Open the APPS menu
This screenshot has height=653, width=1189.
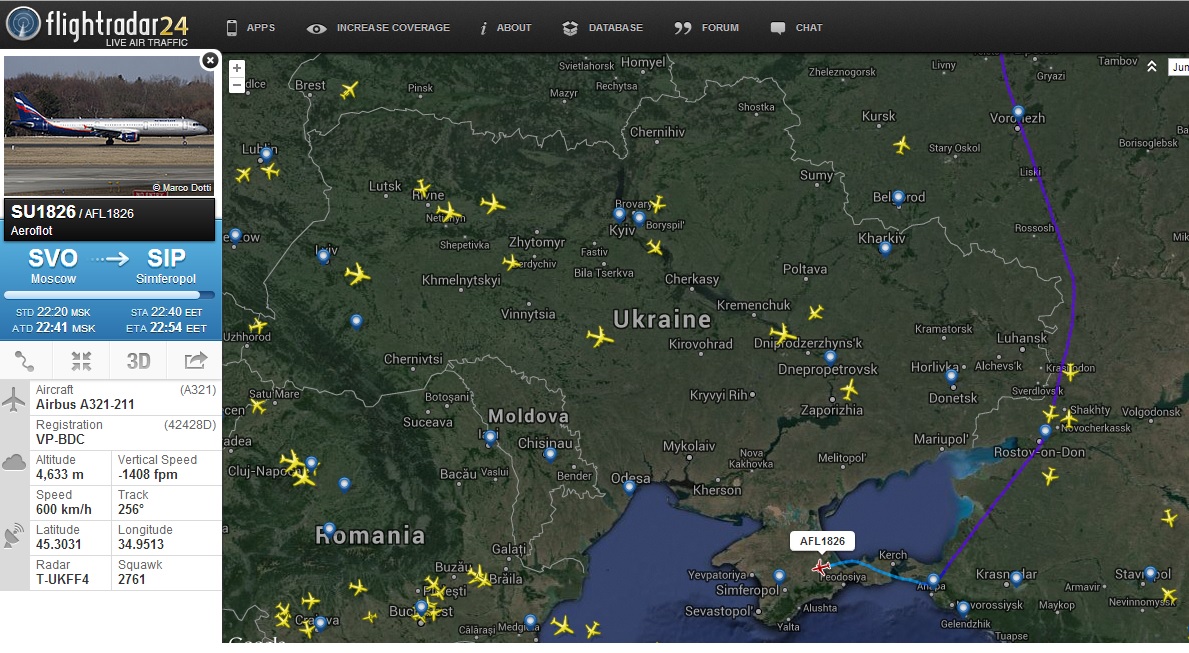[251, 28]
